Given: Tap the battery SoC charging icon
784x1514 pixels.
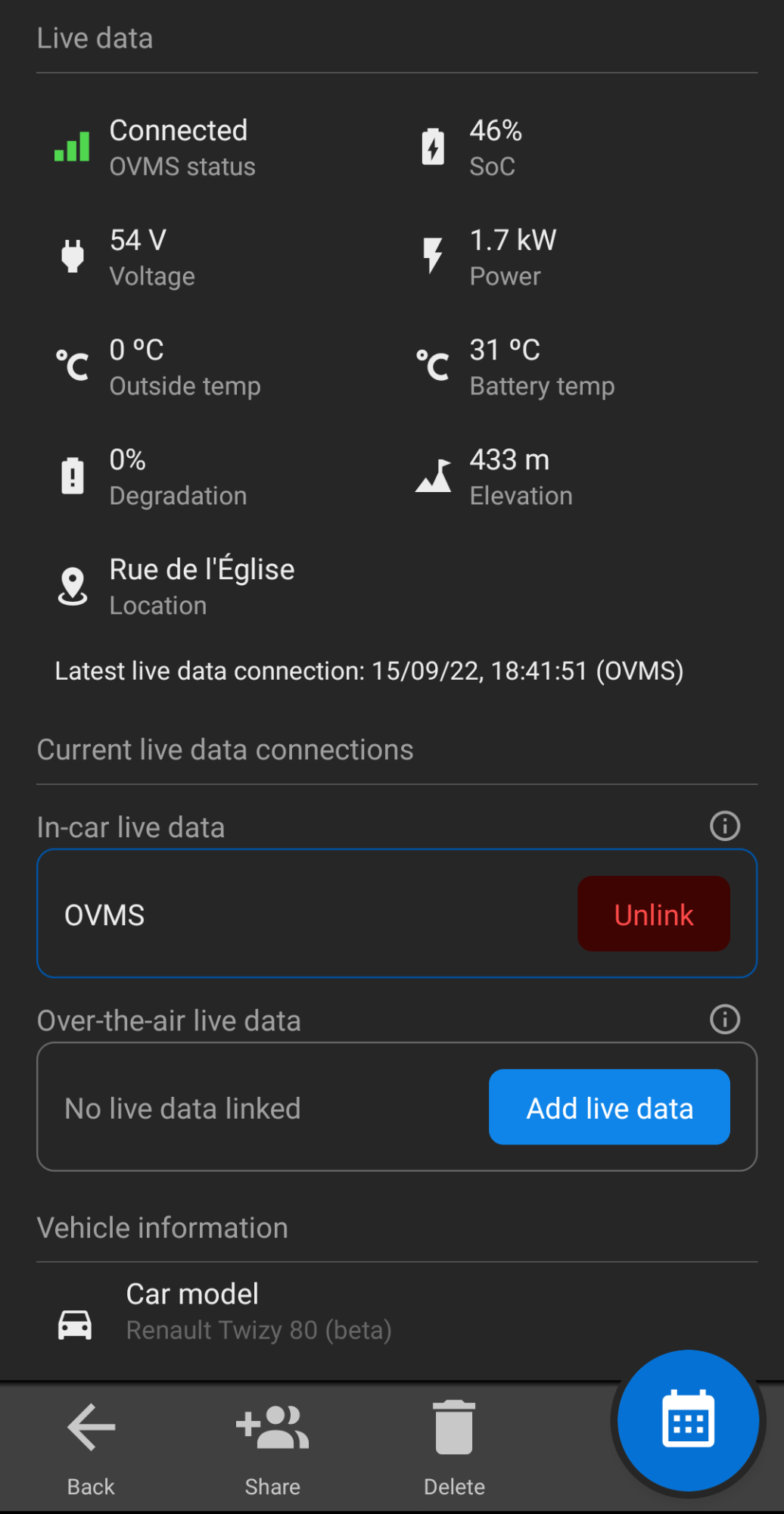Looking at the screenshot, I should point(433,147).
